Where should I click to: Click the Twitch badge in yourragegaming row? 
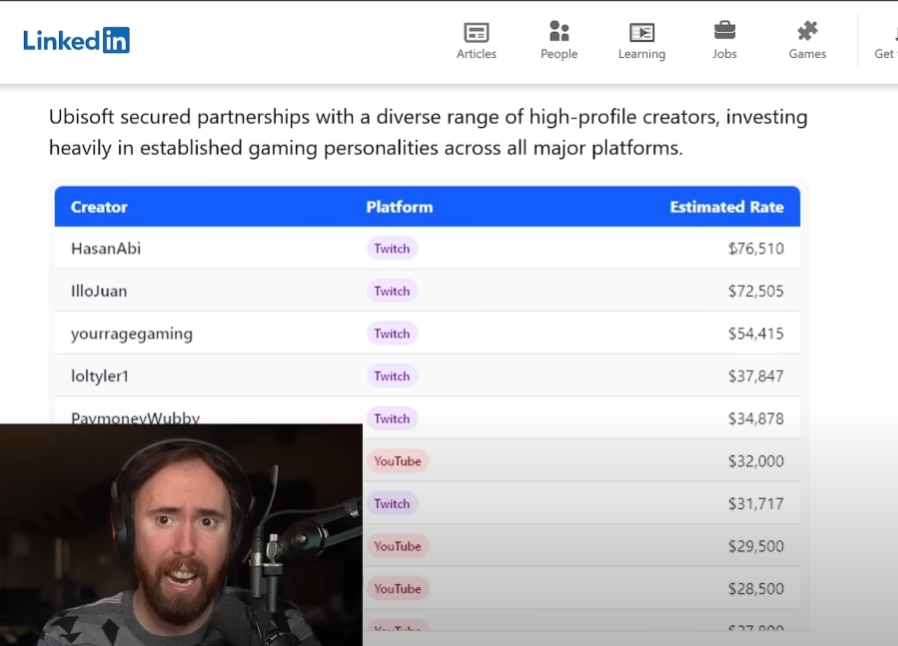point(392,334)
